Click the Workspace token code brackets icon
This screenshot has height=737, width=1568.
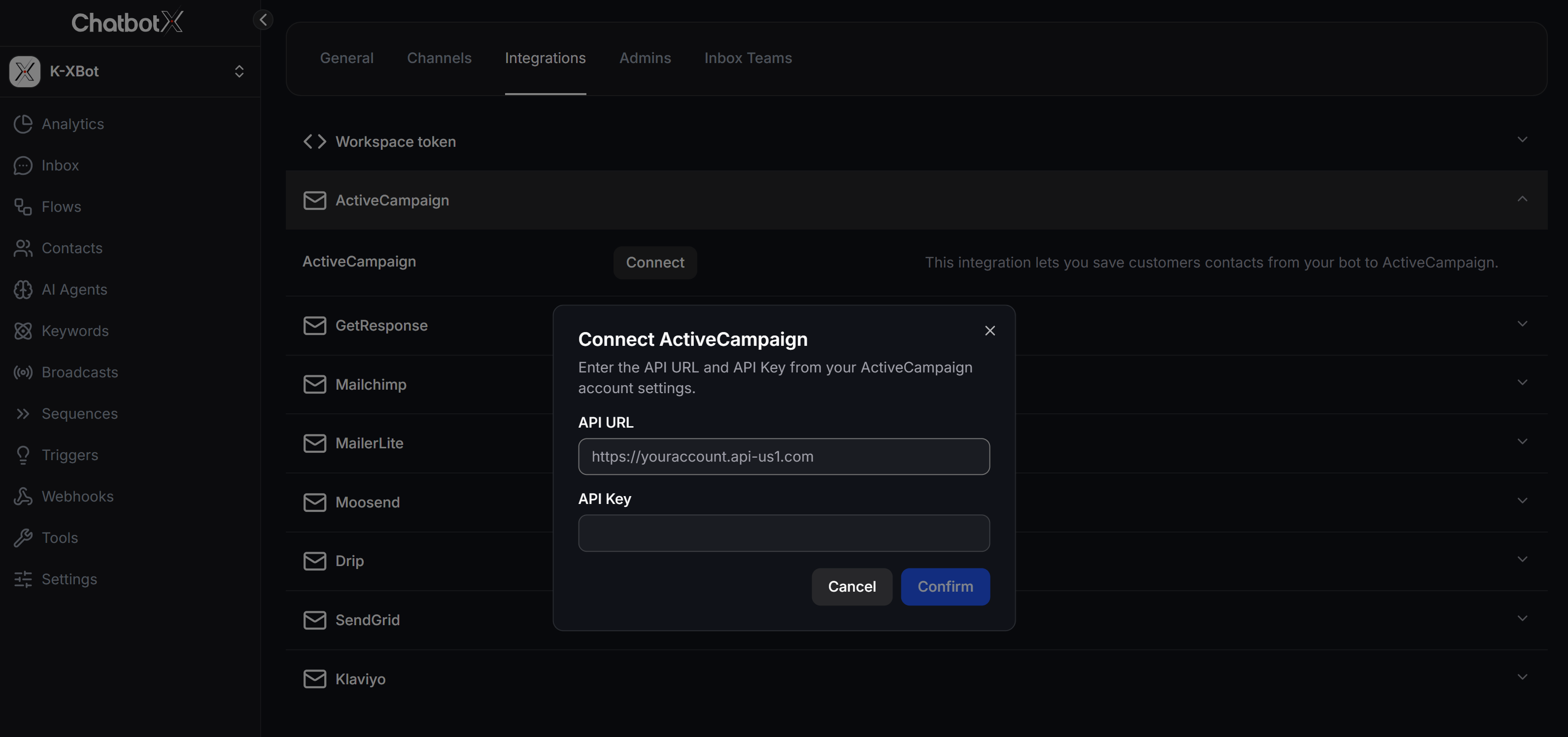click(x=315, y=141)
